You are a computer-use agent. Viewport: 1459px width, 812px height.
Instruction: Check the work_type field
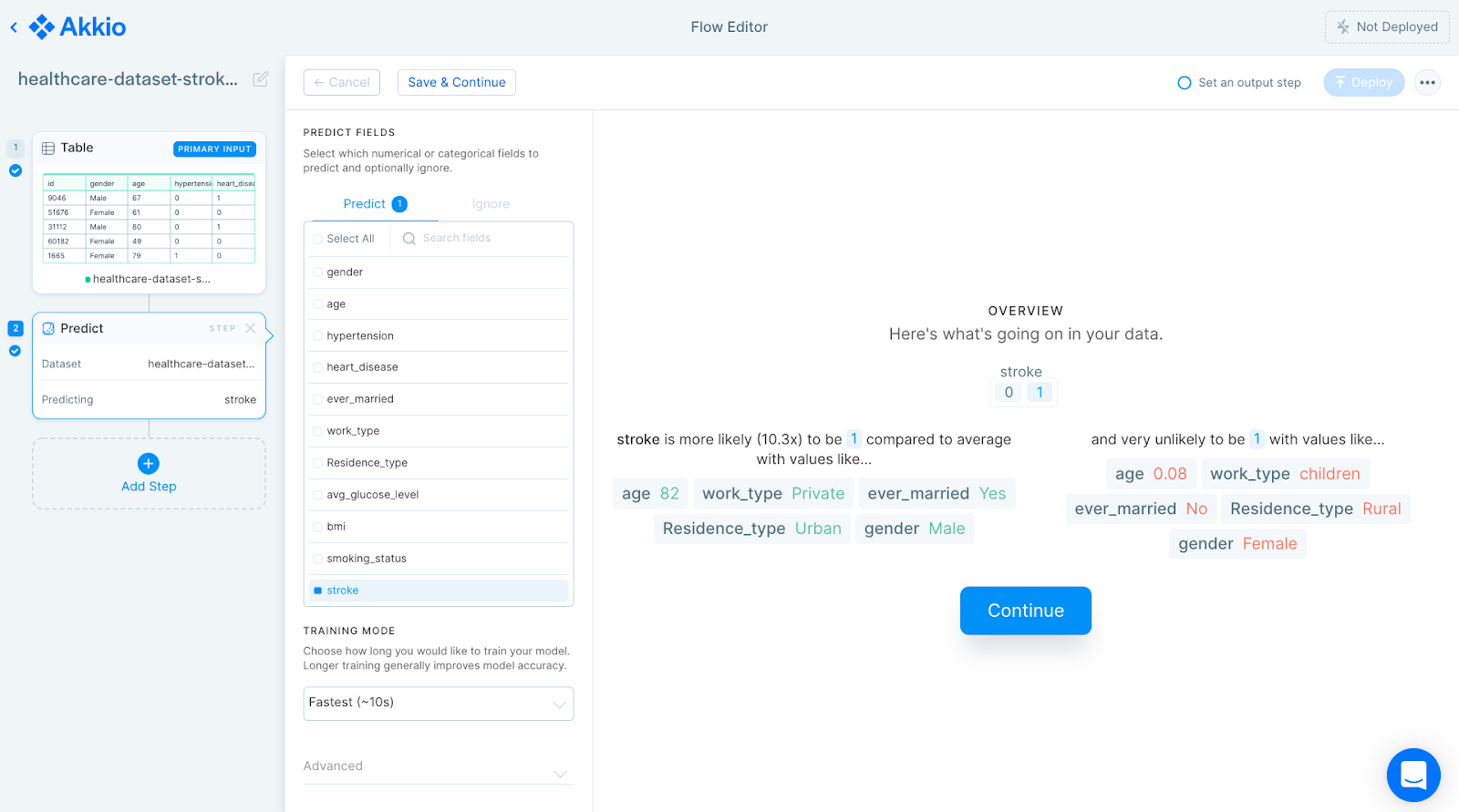[x=318, y=431]
